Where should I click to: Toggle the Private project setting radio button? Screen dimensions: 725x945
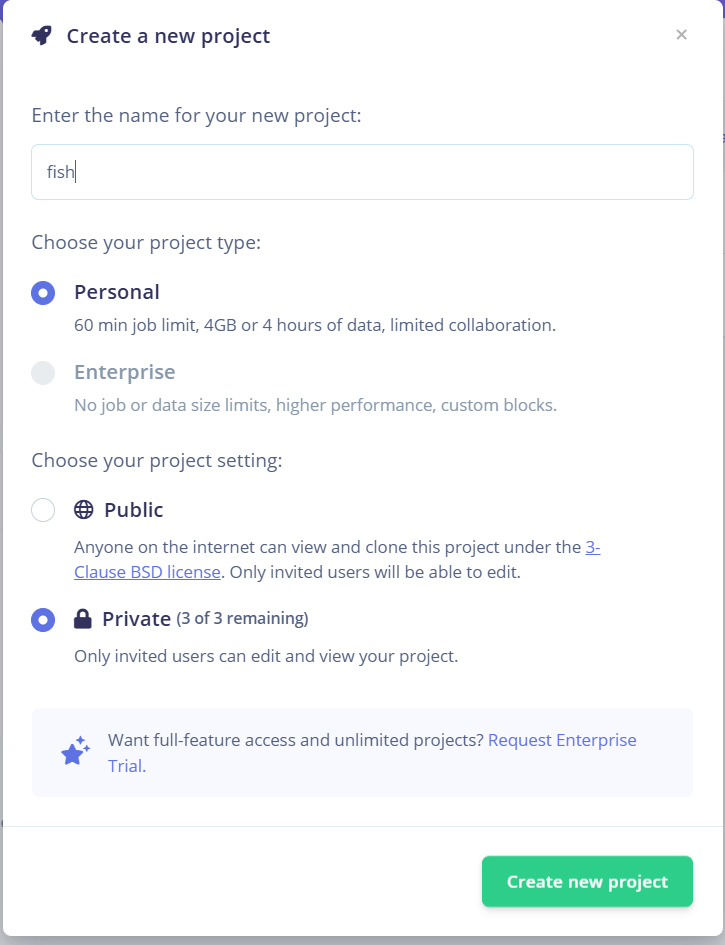pos(43,619)
